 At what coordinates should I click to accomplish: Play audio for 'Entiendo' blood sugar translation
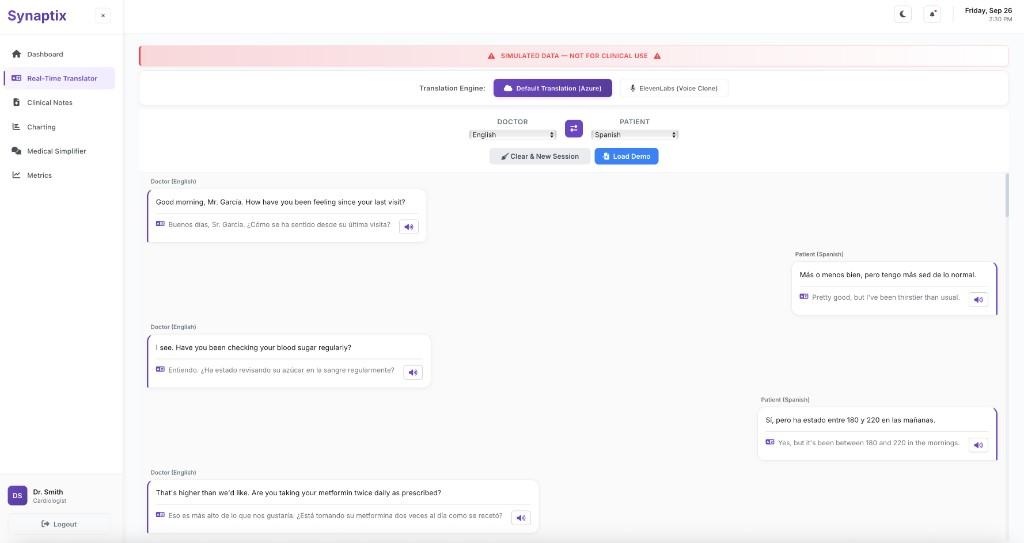click(413, 372)
